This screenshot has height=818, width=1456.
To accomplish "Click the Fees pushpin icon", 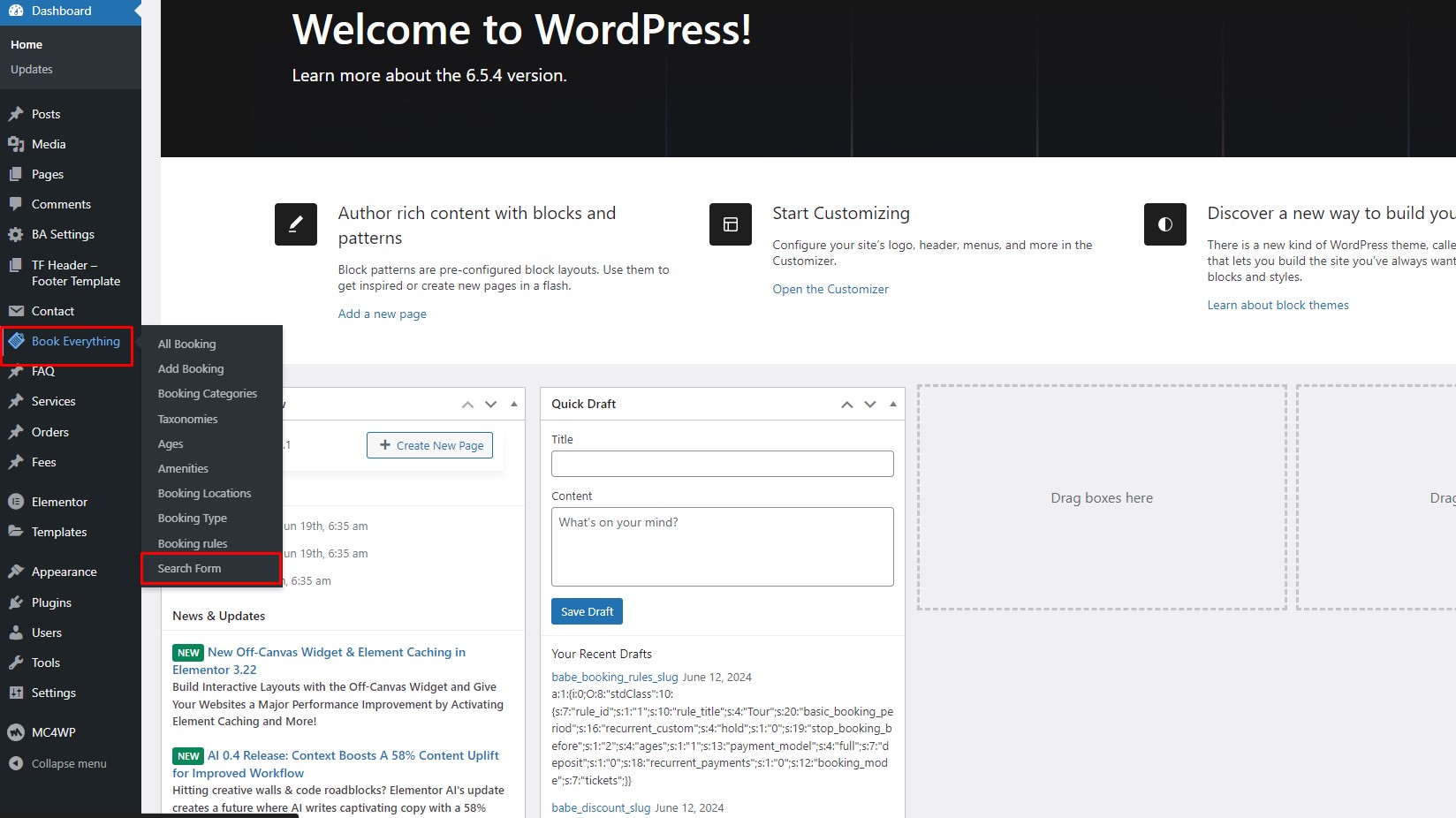I will (16, 462).
